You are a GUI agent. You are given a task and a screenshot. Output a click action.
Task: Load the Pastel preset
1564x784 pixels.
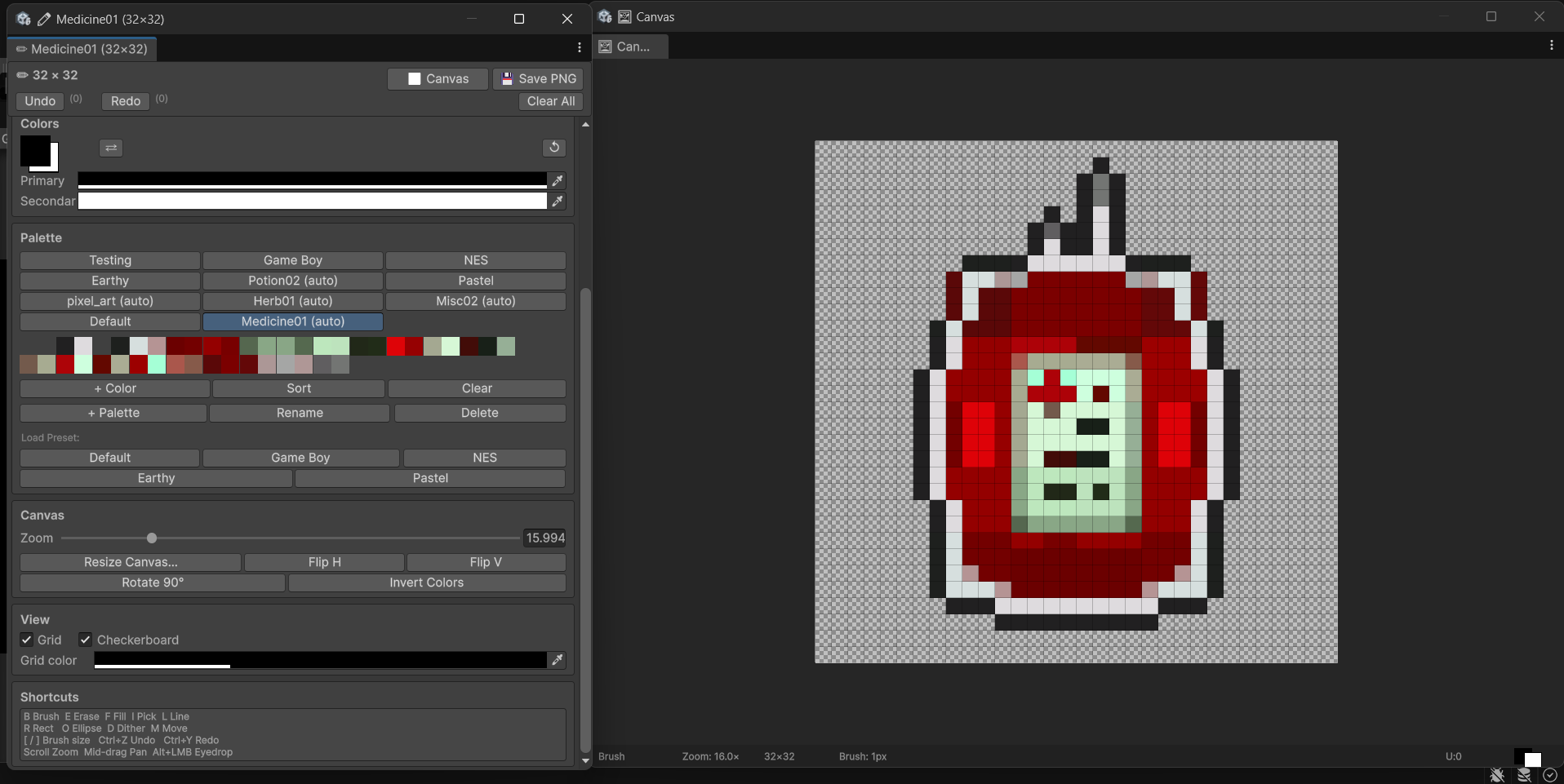click(x=430, y=478)
